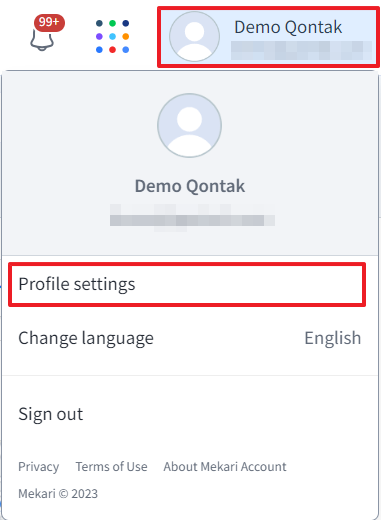Click the green dot in app grid
Viewport: 381px width, 520px height.
point(112,23)
